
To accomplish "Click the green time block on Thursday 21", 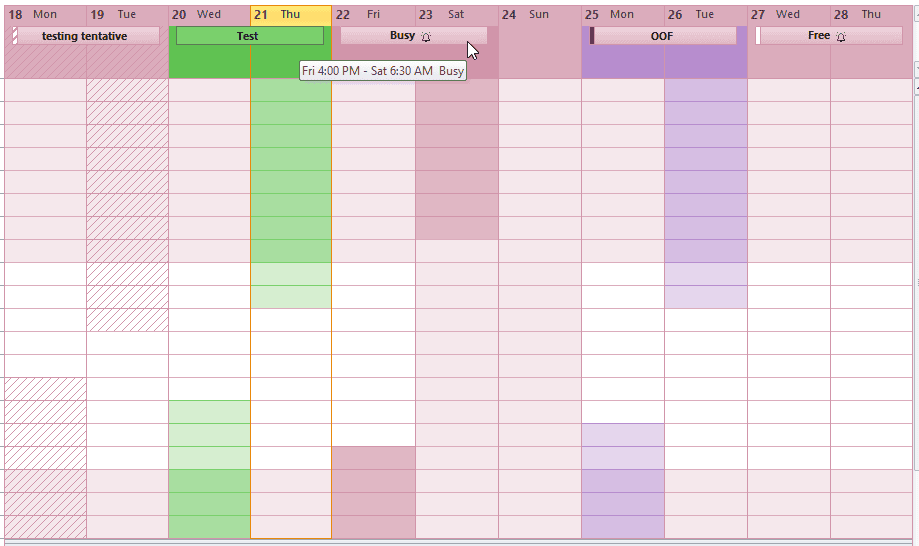I will point(291,193).
